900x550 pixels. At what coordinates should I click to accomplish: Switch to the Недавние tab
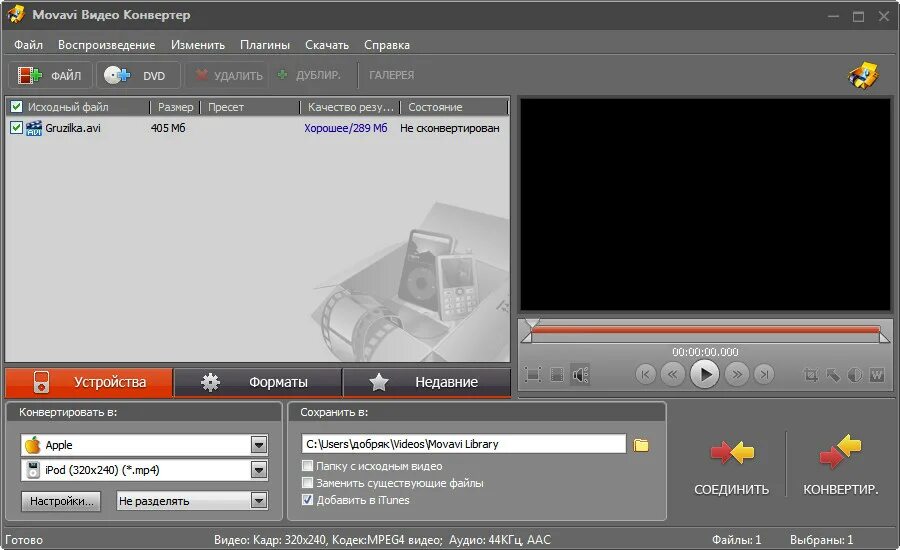pos(426,382)
